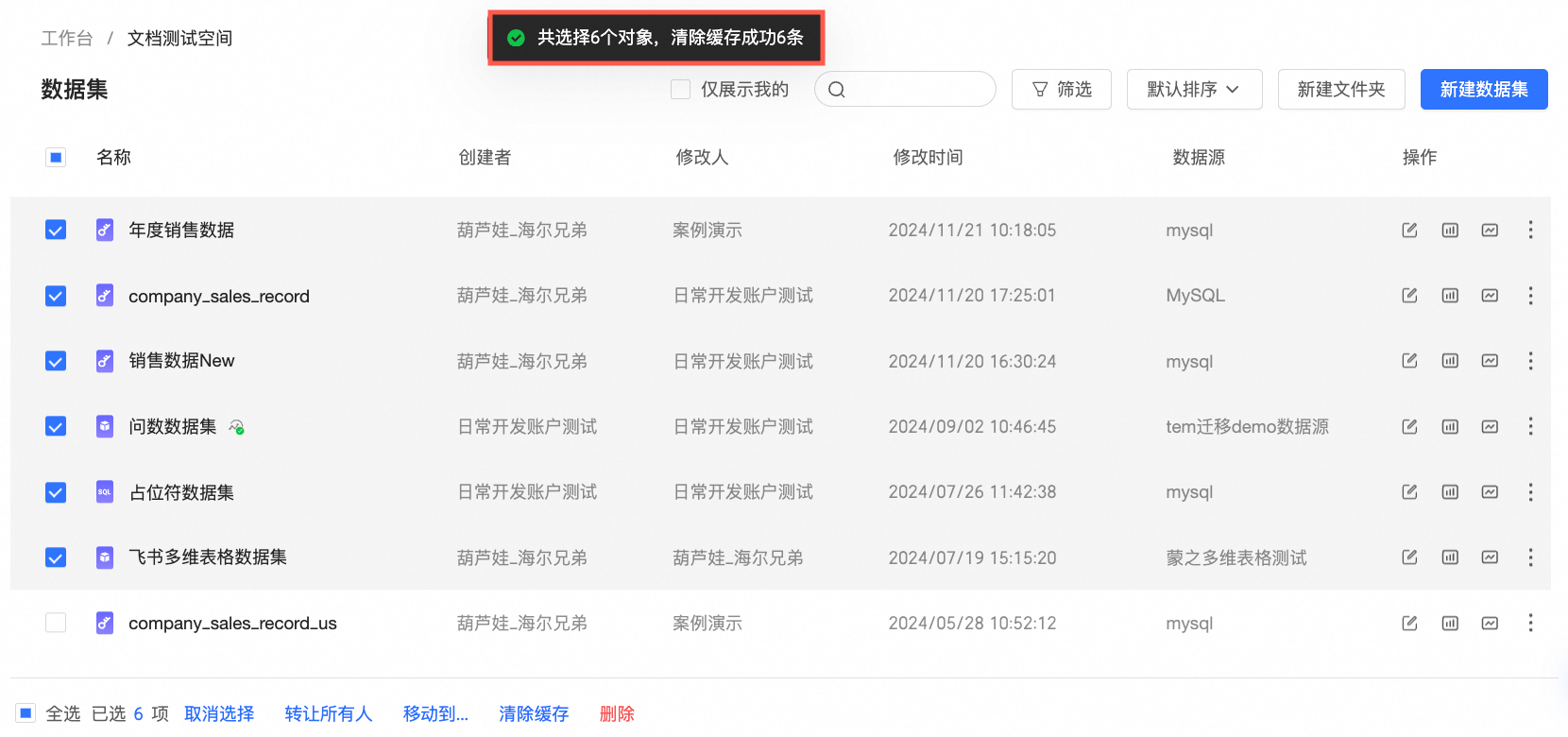
Task: Focus the dataset search field
Action: (x=905, y=89)
